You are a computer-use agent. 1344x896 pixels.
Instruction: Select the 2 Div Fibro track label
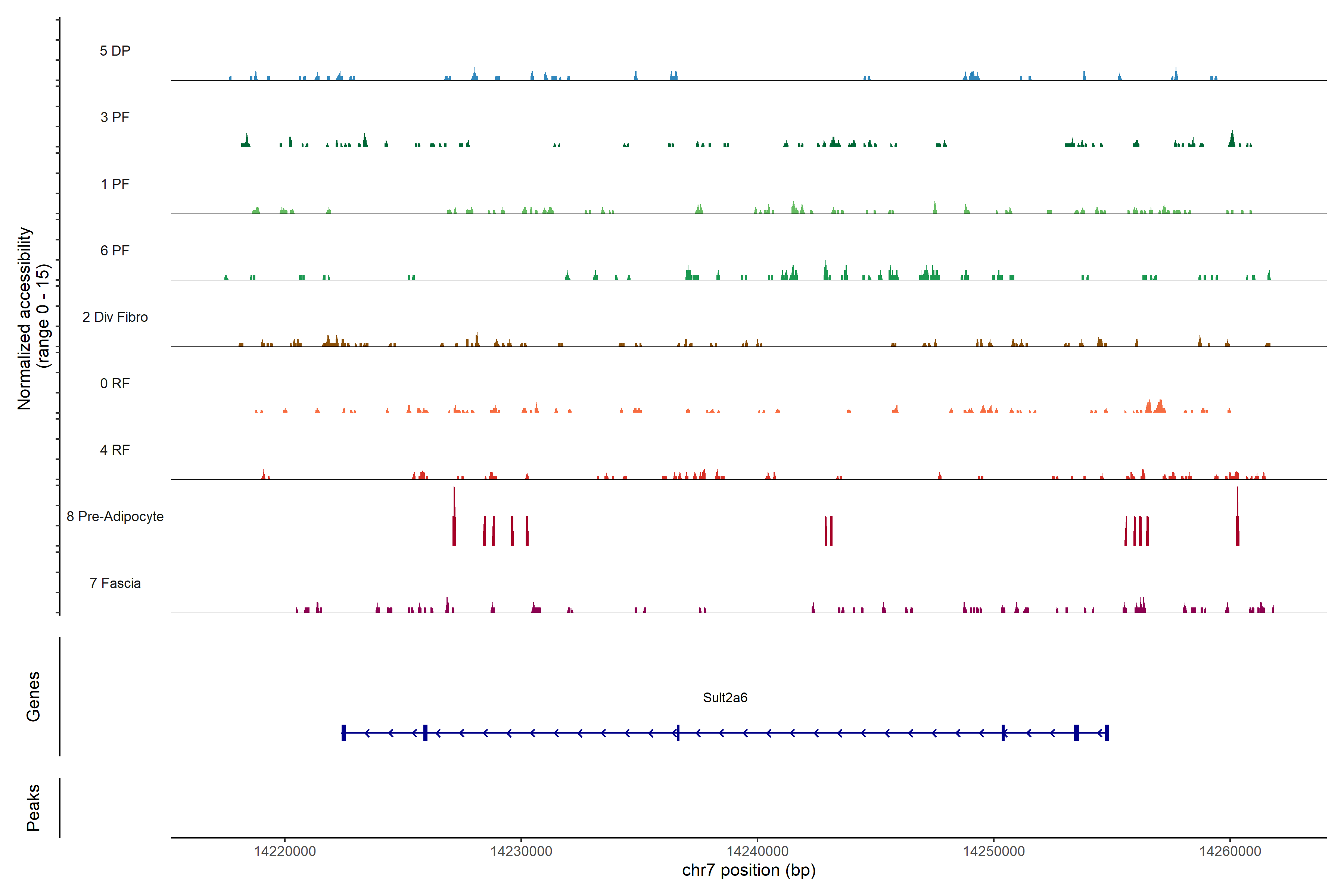tap(115, 317)
